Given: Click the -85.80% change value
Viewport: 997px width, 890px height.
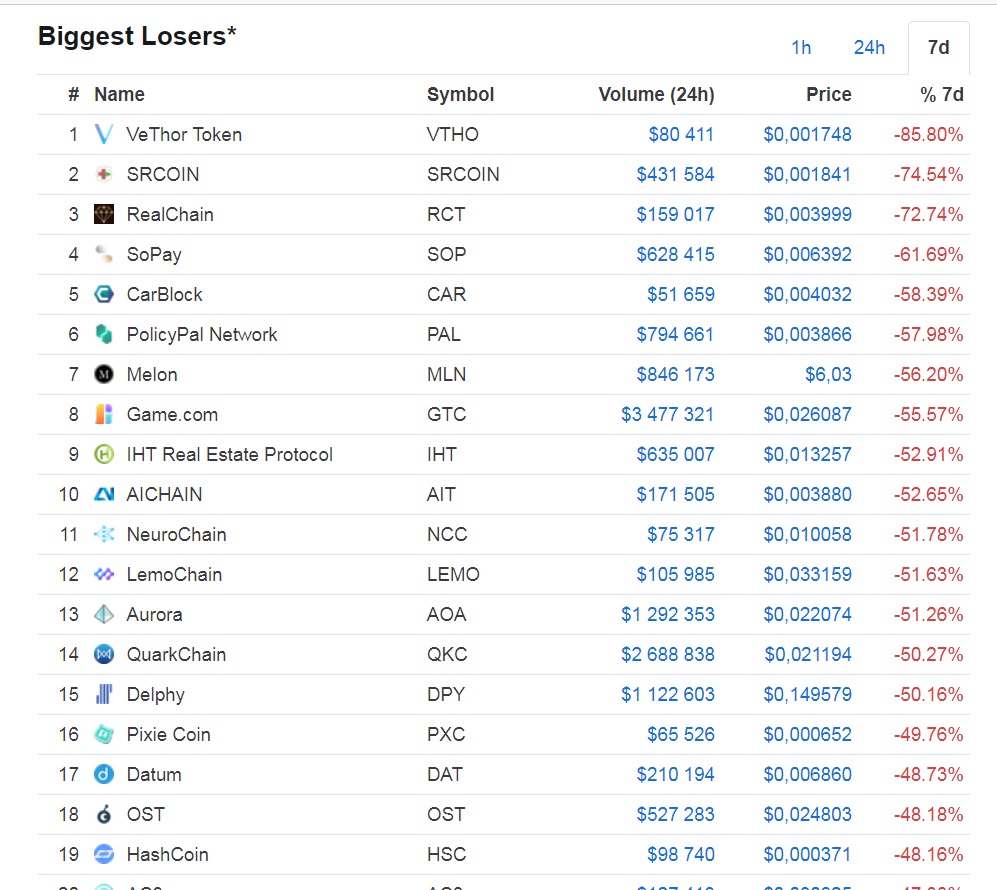Looking at the screenshot, I should point(928,134).
